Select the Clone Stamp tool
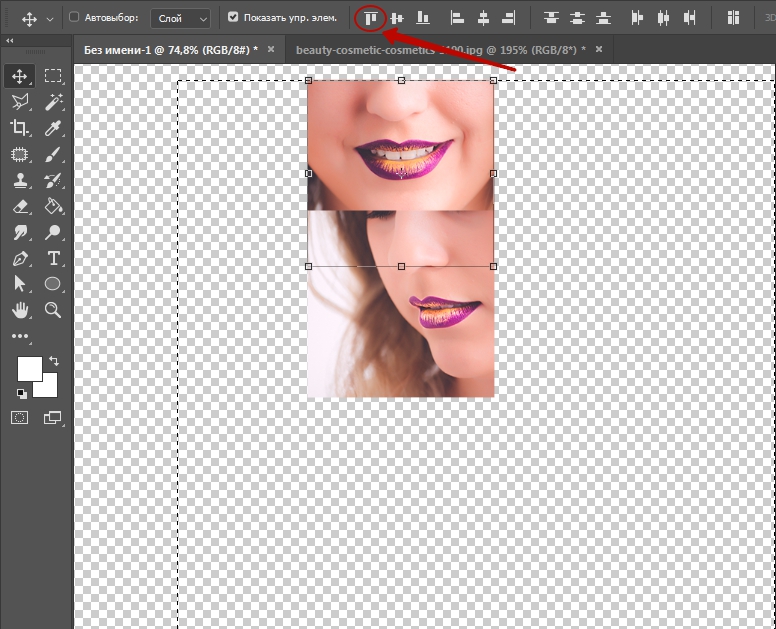 coord(19,180)
